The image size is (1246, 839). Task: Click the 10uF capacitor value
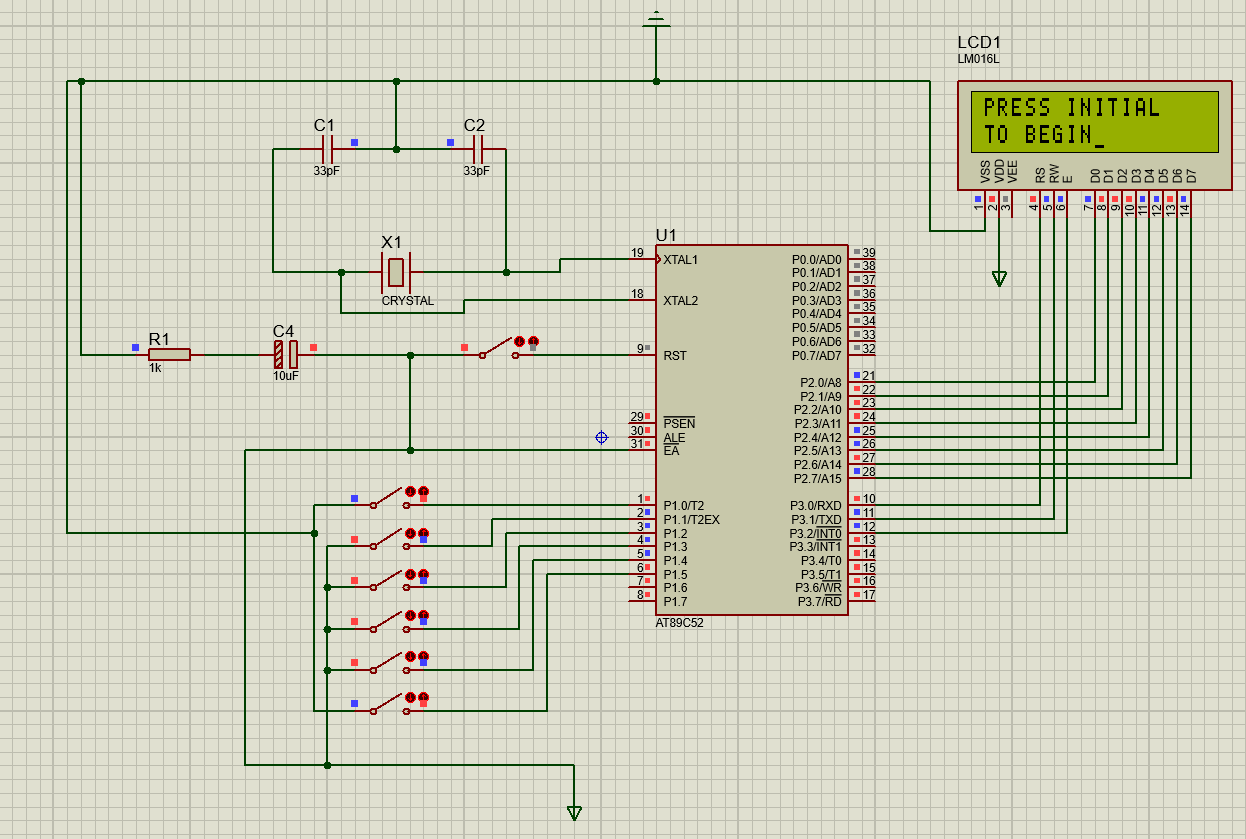[x=286, y=376]
